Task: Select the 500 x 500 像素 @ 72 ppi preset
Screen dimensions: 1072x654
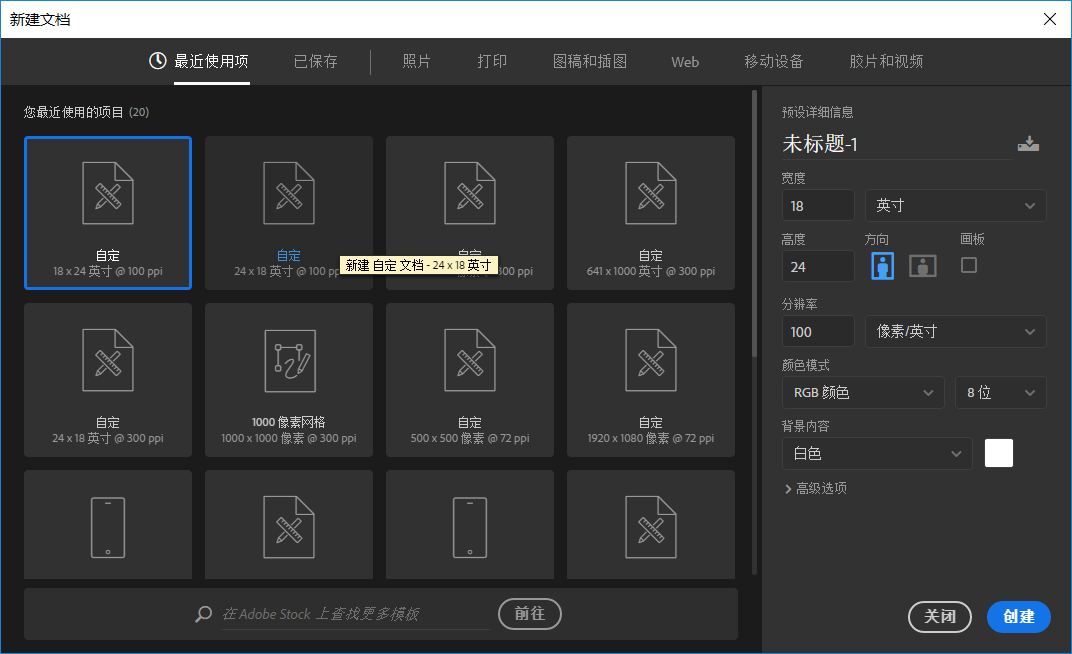Action: pyautogui.click(x=470, y=380)
